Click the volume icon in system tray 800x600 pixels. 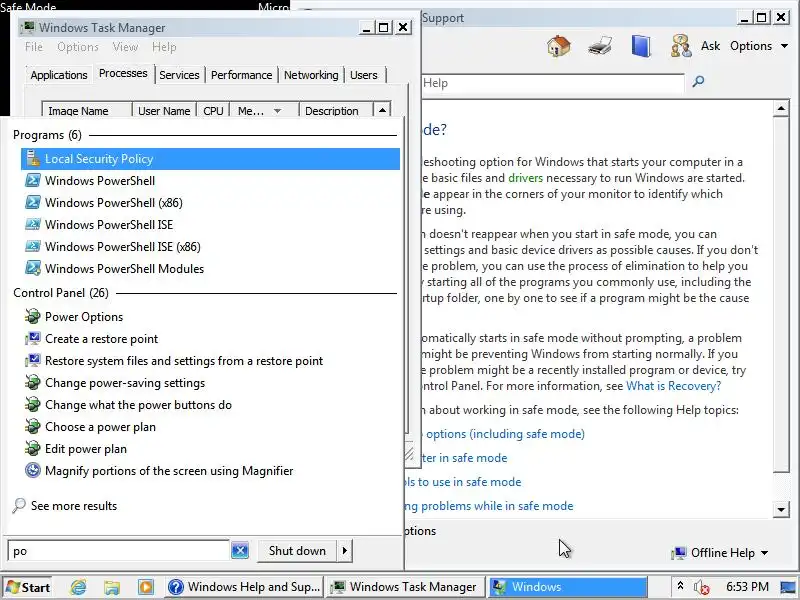[x=702, y=587]
